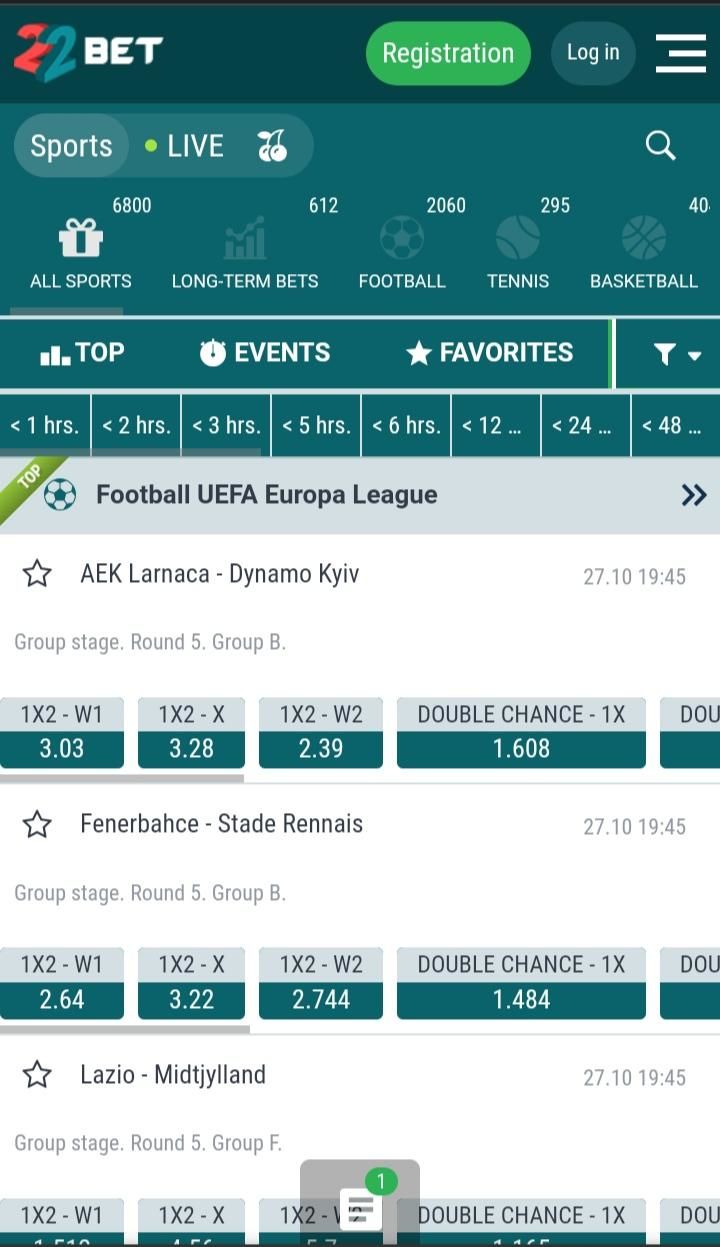This screenshot has width=720, height=1247.
Task: Select the All Sports gift icon
Action: coord(81,239)
